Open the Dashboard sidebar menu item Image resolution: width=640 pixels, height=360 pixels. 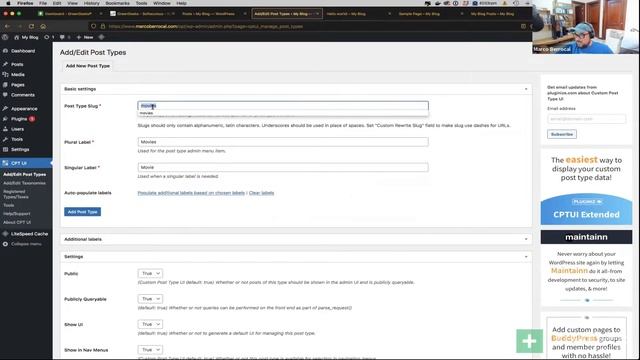click(x=23, y=51)
